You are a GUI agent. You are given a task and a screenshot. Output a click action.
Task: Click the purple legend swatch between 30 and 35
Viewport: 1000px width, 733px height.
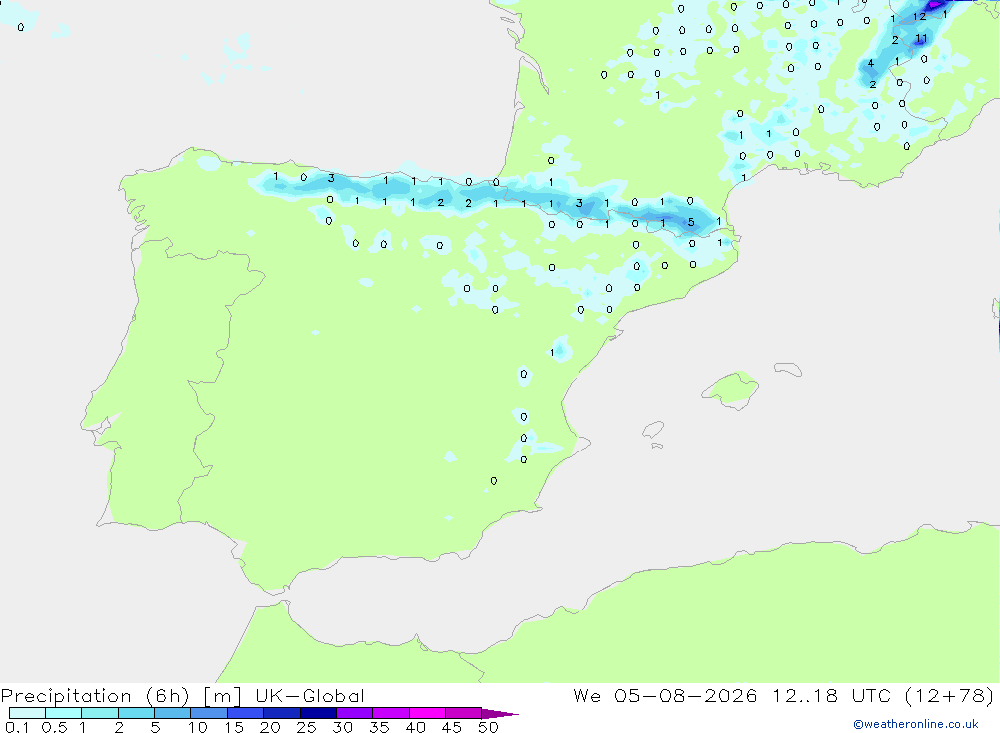[x=355, y=713]
